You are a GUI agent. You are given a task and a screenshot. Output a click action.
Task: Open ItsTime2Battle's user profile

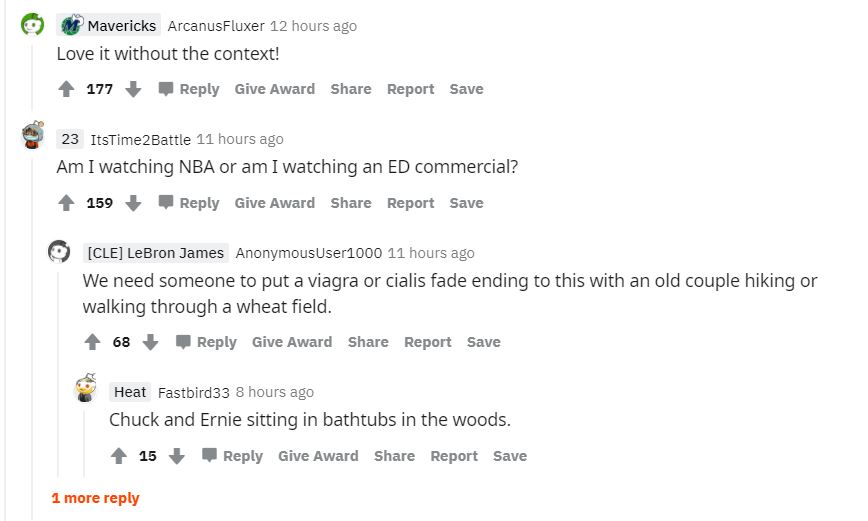[140, 139]
